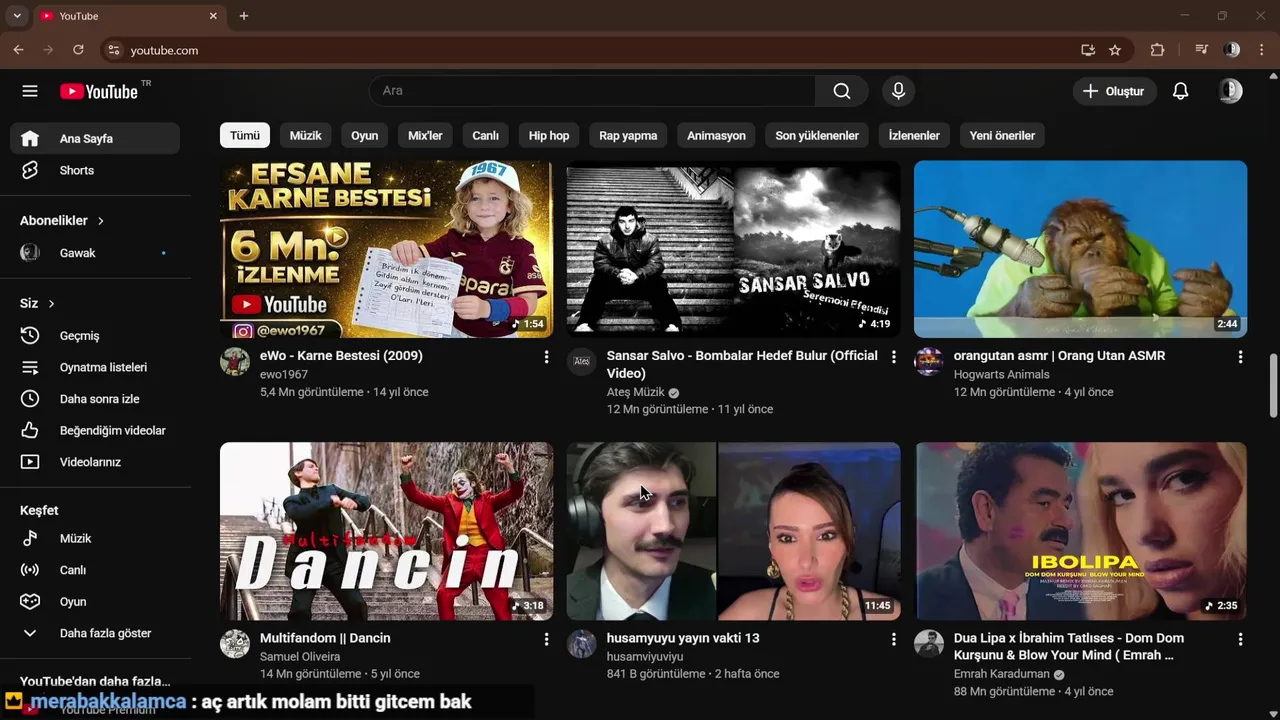Open options for eWo Karne Bestesi video
The image size is (1280, 720).
546,357
